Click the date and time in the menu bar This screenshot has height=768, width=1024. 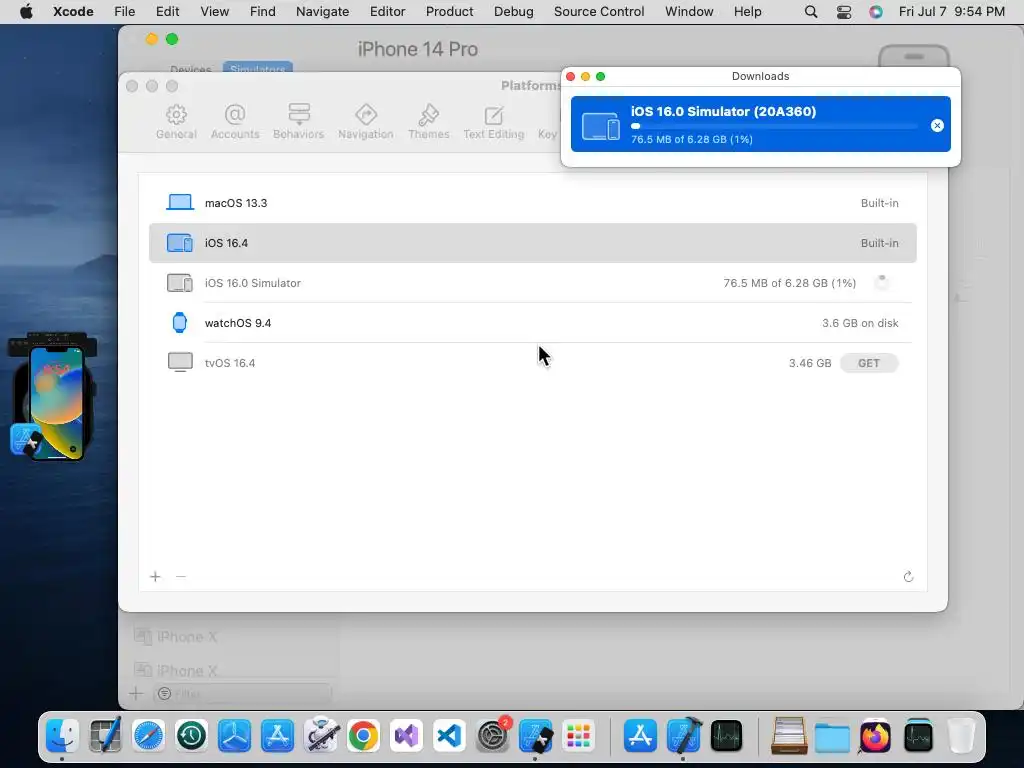952,12
